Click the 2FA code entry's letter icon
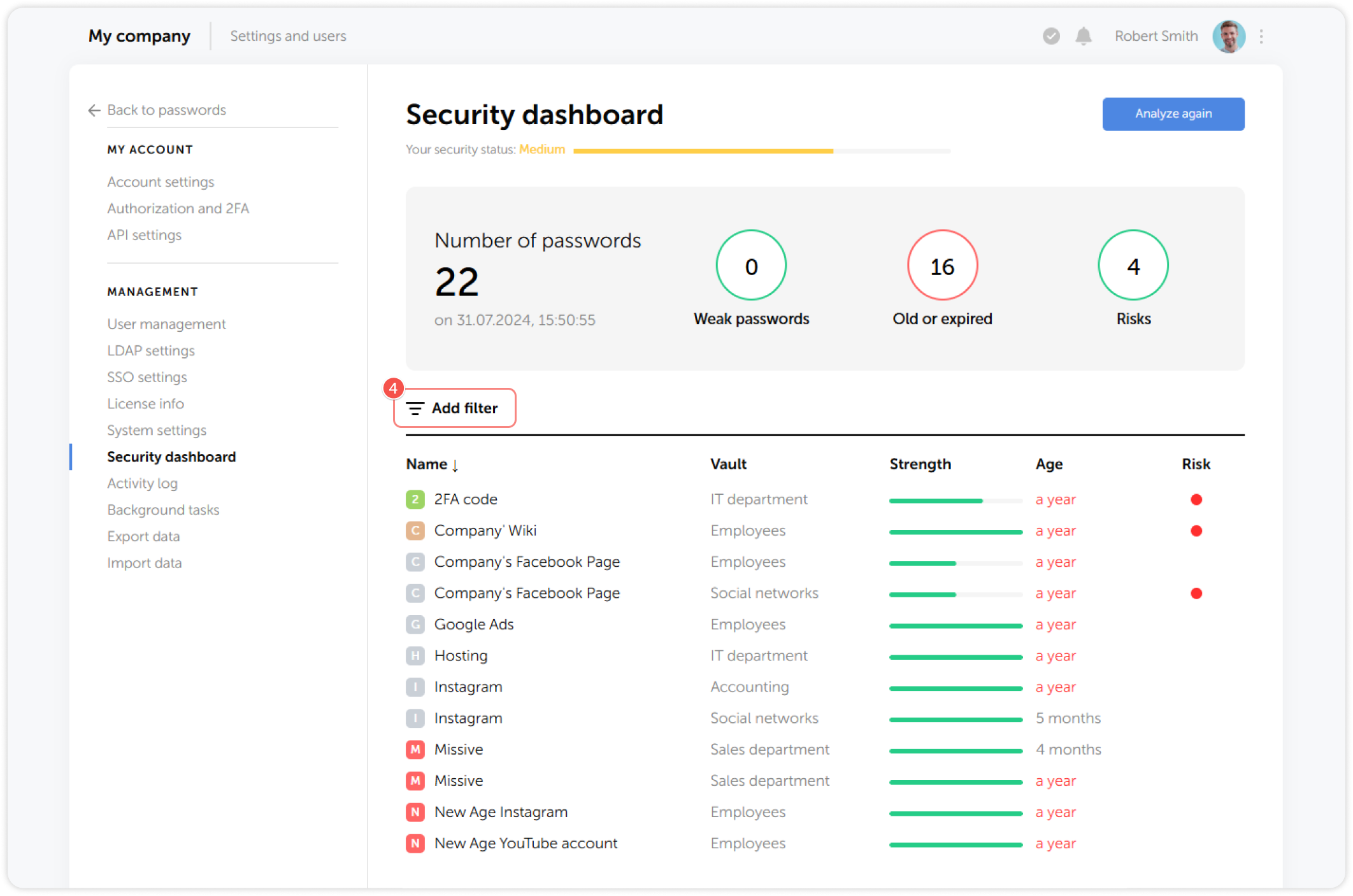This screenshot has width=1353, height=896. click(415, 499)
